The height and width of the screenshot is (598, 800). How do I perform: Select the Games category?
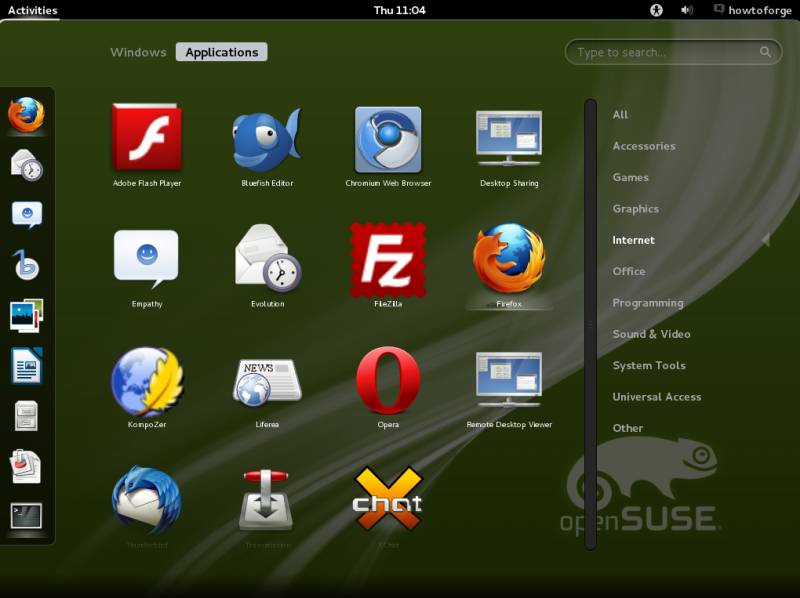click(631, 178)
